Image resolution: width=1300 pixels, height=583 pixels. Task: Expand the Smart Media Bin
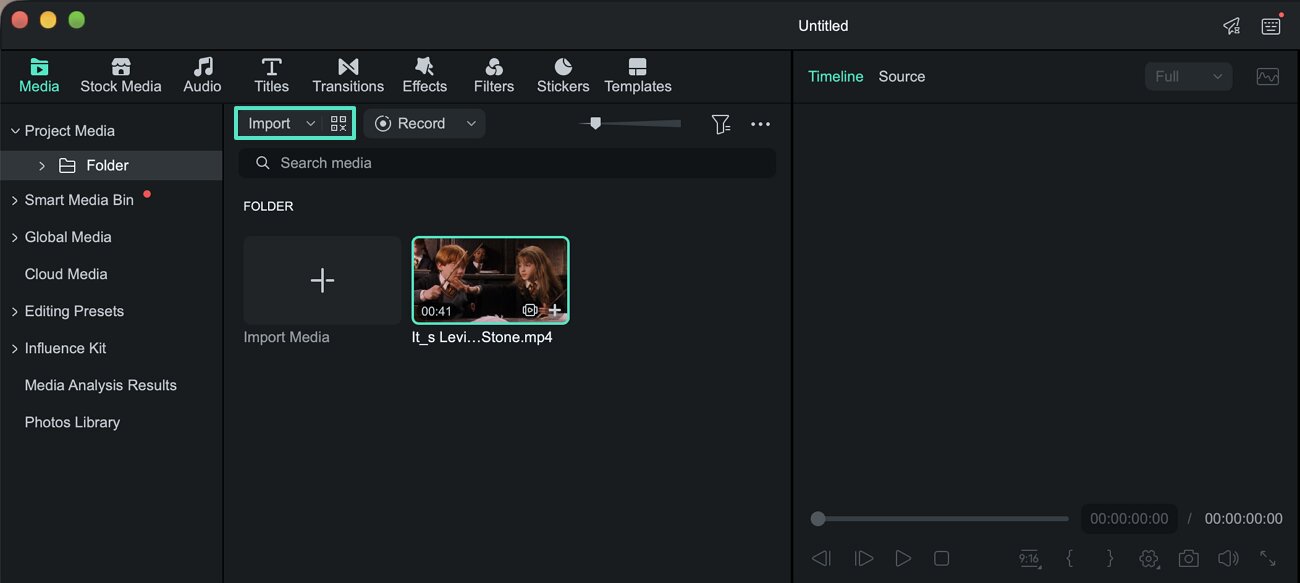click(14, 200)
